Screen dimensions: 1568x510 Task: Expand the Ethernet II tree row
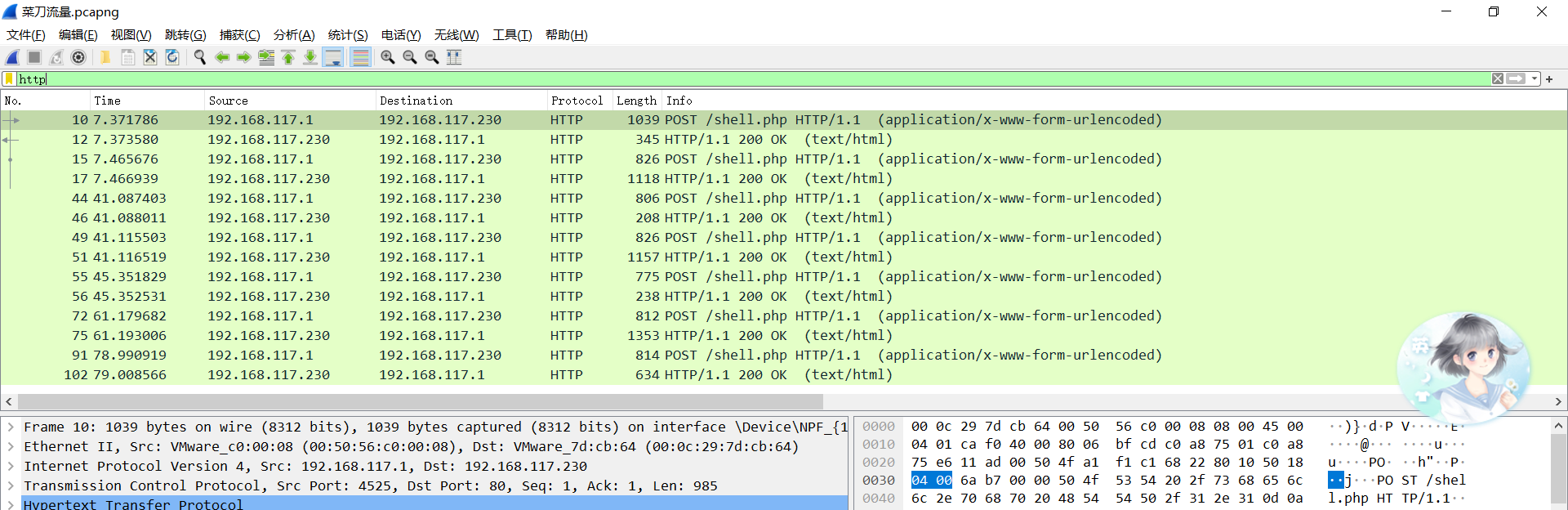[x=11, y=446]
